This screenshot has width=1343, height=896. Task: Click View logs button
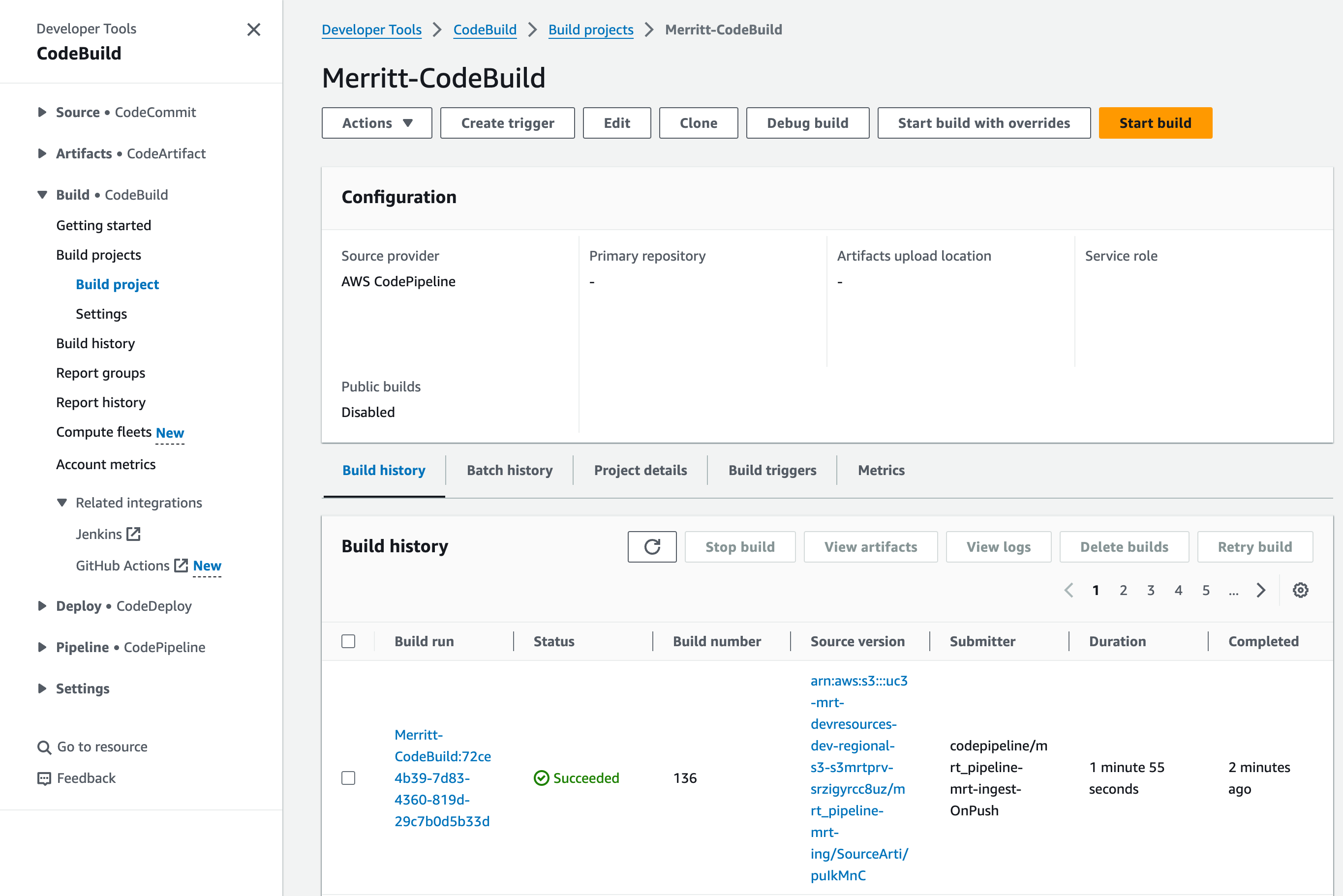click(x=998, y=546)
